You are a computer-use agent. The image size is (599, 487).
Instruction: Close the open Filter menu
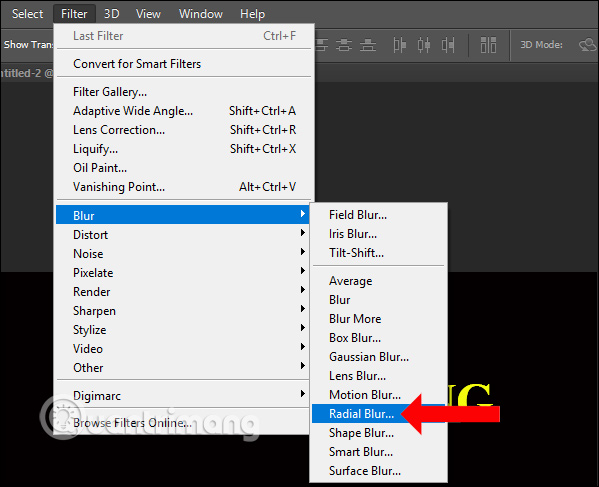(74, 14)
